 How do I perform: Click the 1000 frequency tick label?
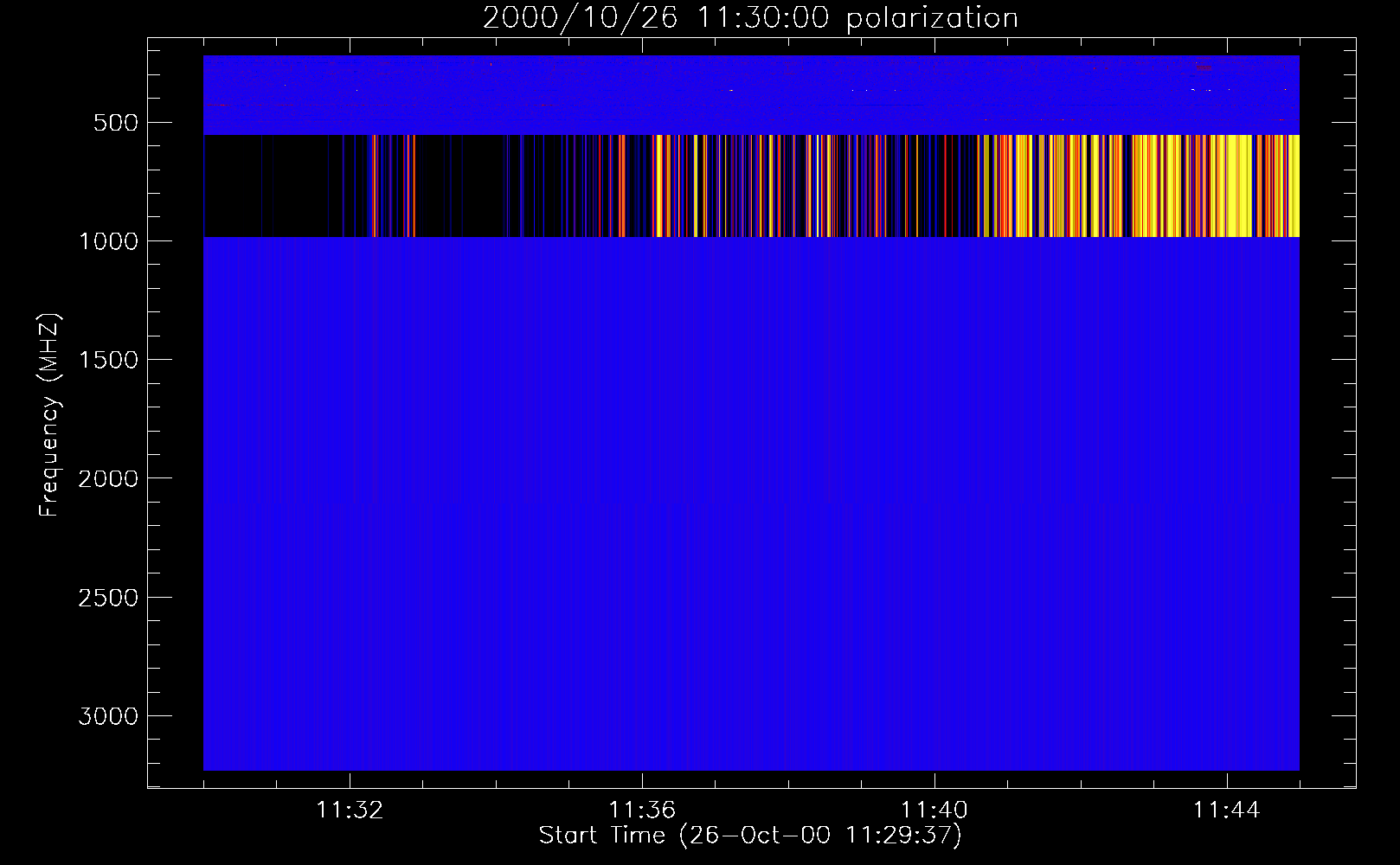[108, 241]
